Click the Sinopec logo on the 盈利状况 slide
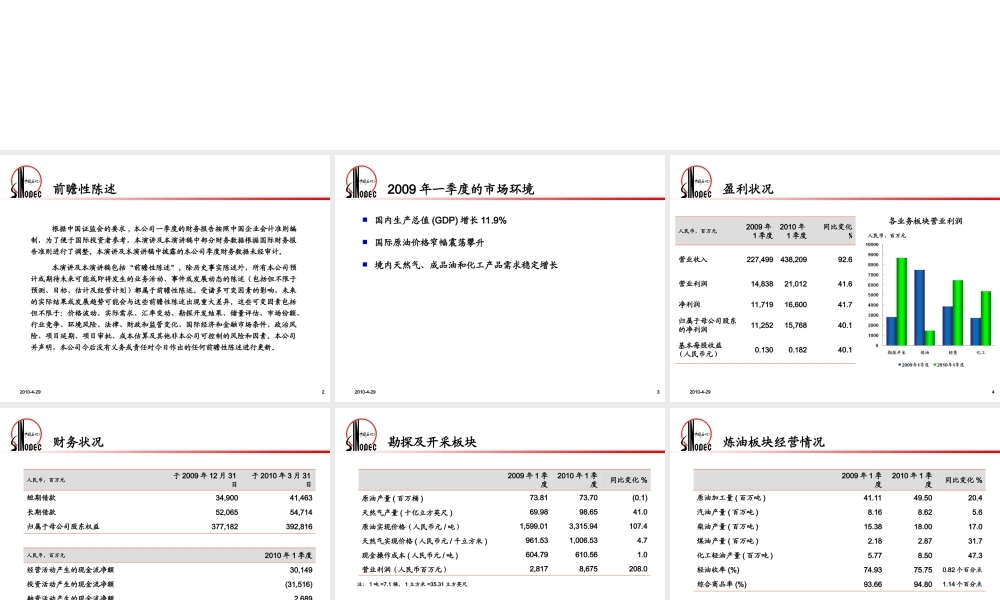1000x600 pixels. click(x=696, y=182)
